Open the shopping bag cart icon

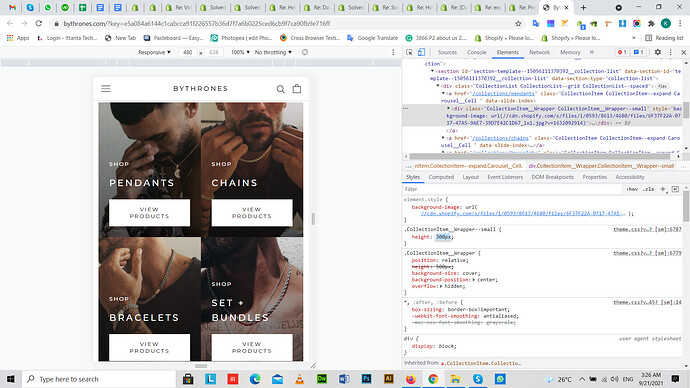coord(297,88)
